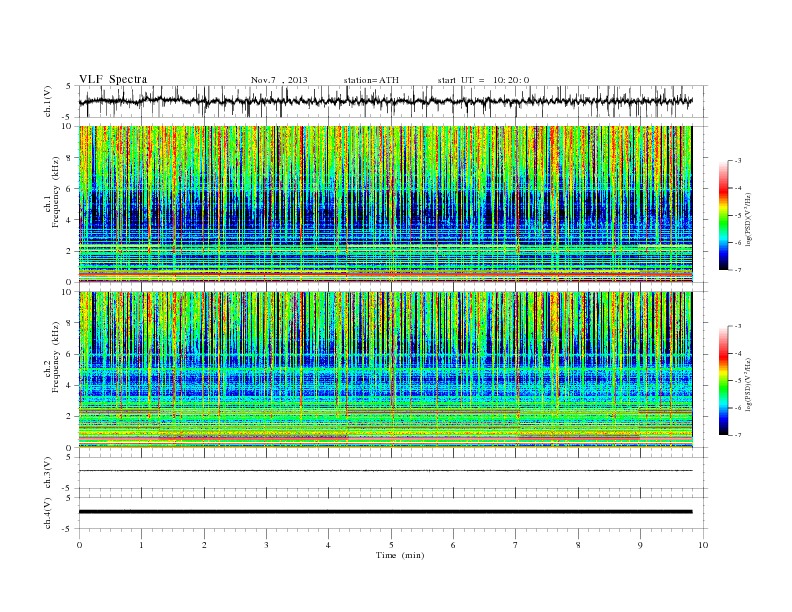Click the ch.4 thick voltage trace

pyautogui.click(x=386, y=512)
